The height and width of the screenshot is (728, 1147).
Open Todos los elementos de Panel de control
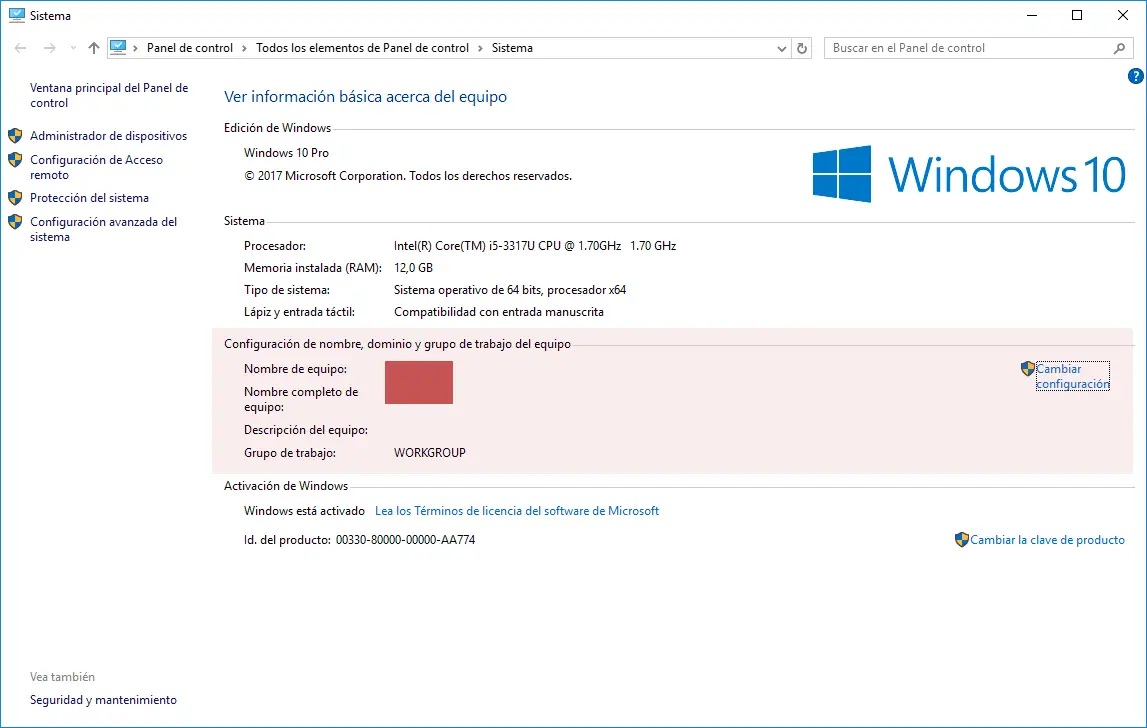coord(362,48)
